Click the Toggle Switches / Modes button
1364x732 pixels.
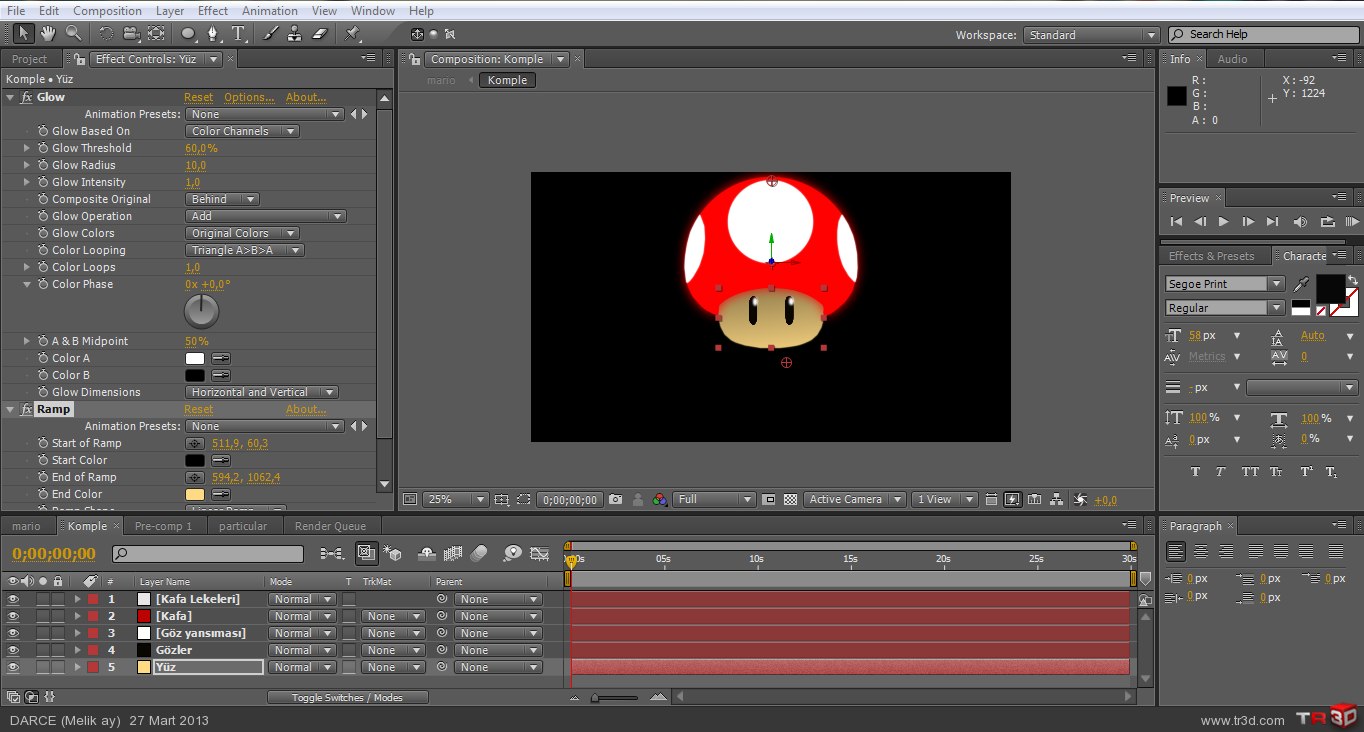tap(347, 698)
